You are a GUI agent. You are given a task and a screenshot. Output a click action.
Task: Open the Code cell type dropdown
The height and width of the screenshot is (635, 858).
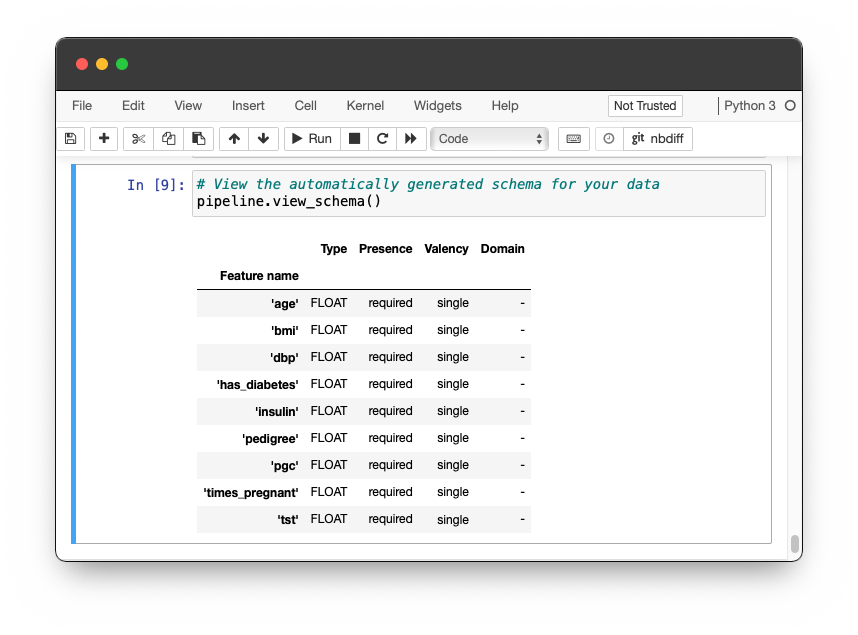(489, 138)
